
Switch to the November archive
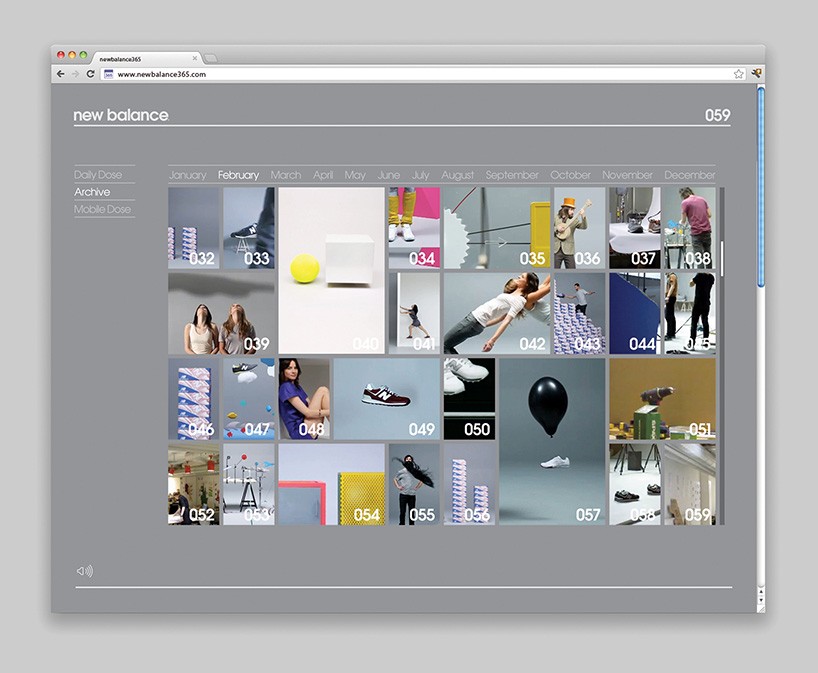click(x=628, y=175)
